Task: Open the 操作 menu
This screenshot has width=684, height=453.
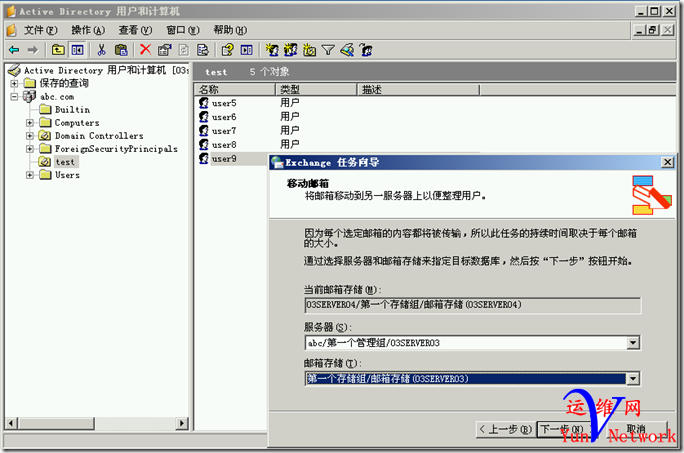Action: (x=88, y=30)
